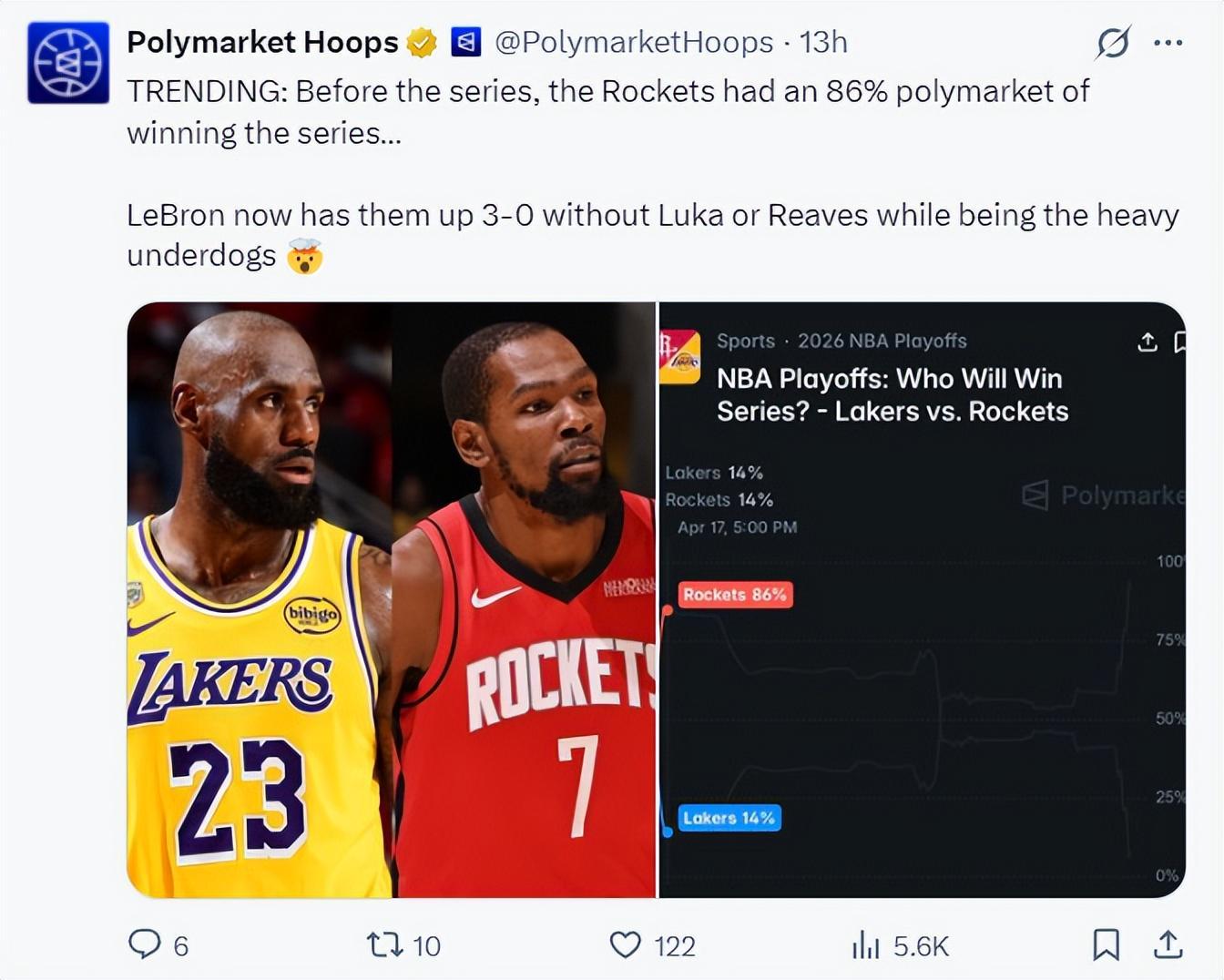
Task: Open the three-dot more options menu
Action: pyautogui.click(x=1168, y=43)
